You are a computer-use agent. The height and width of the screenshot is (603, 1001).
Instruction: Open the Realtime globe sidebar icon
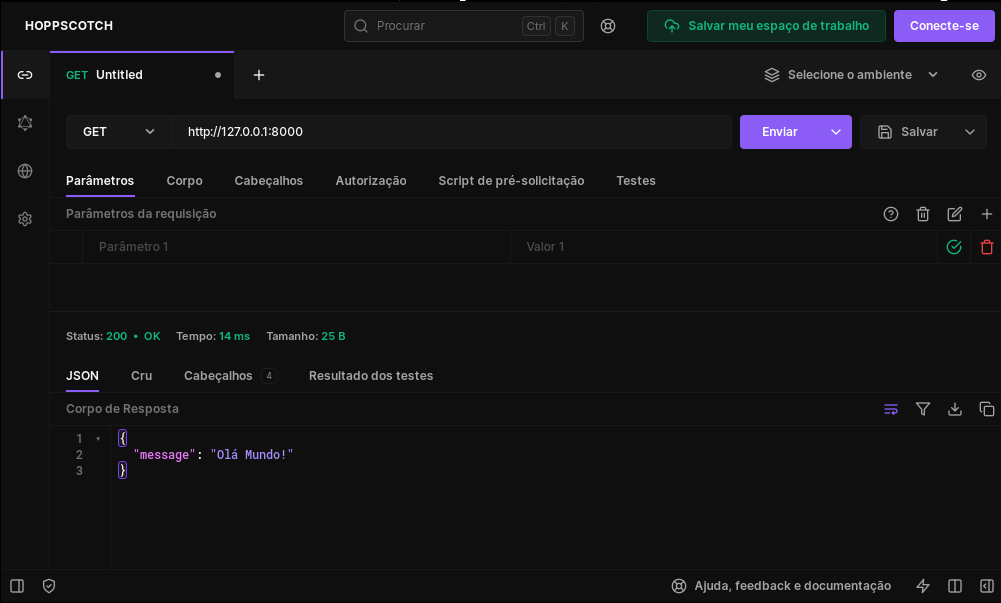pos(25,171)
